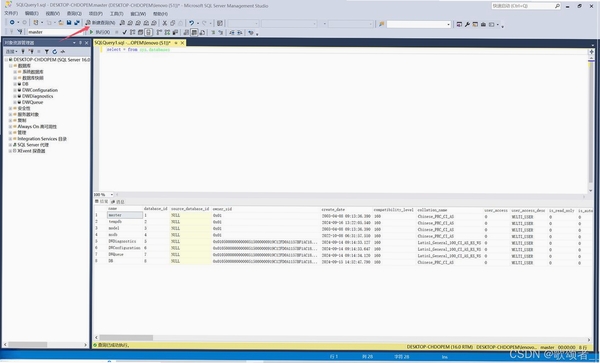
Task: Expand the DWDiagnostics database node
Action: [15, 96]
